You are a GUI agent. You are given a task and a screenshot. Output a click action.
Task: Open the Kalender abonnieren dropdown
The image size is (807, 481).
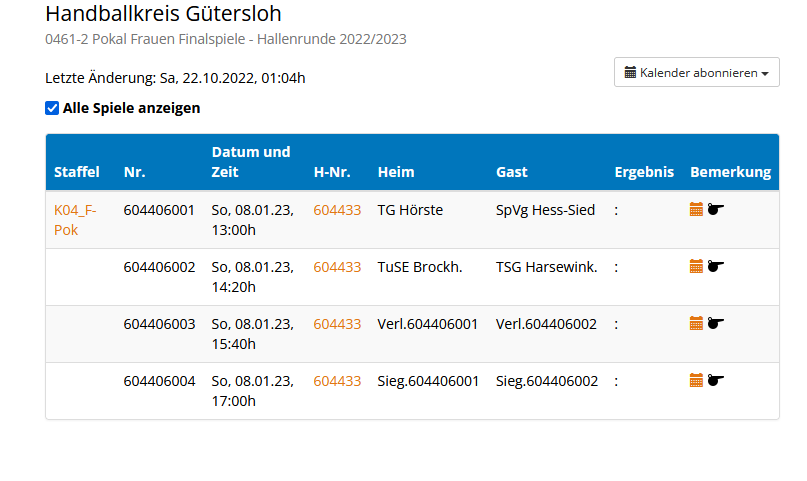click(696, 73)
